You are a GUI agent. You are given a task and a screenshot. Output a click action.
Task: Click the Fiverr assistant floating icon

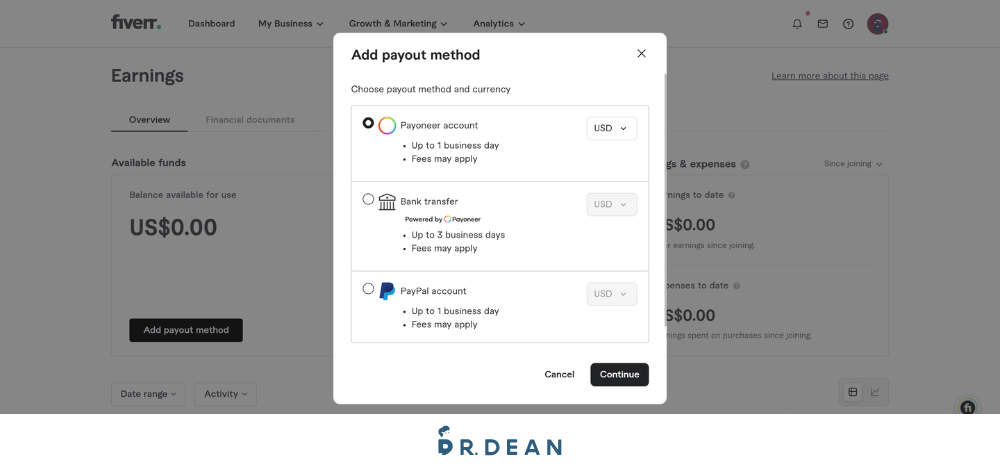point(967,407)
